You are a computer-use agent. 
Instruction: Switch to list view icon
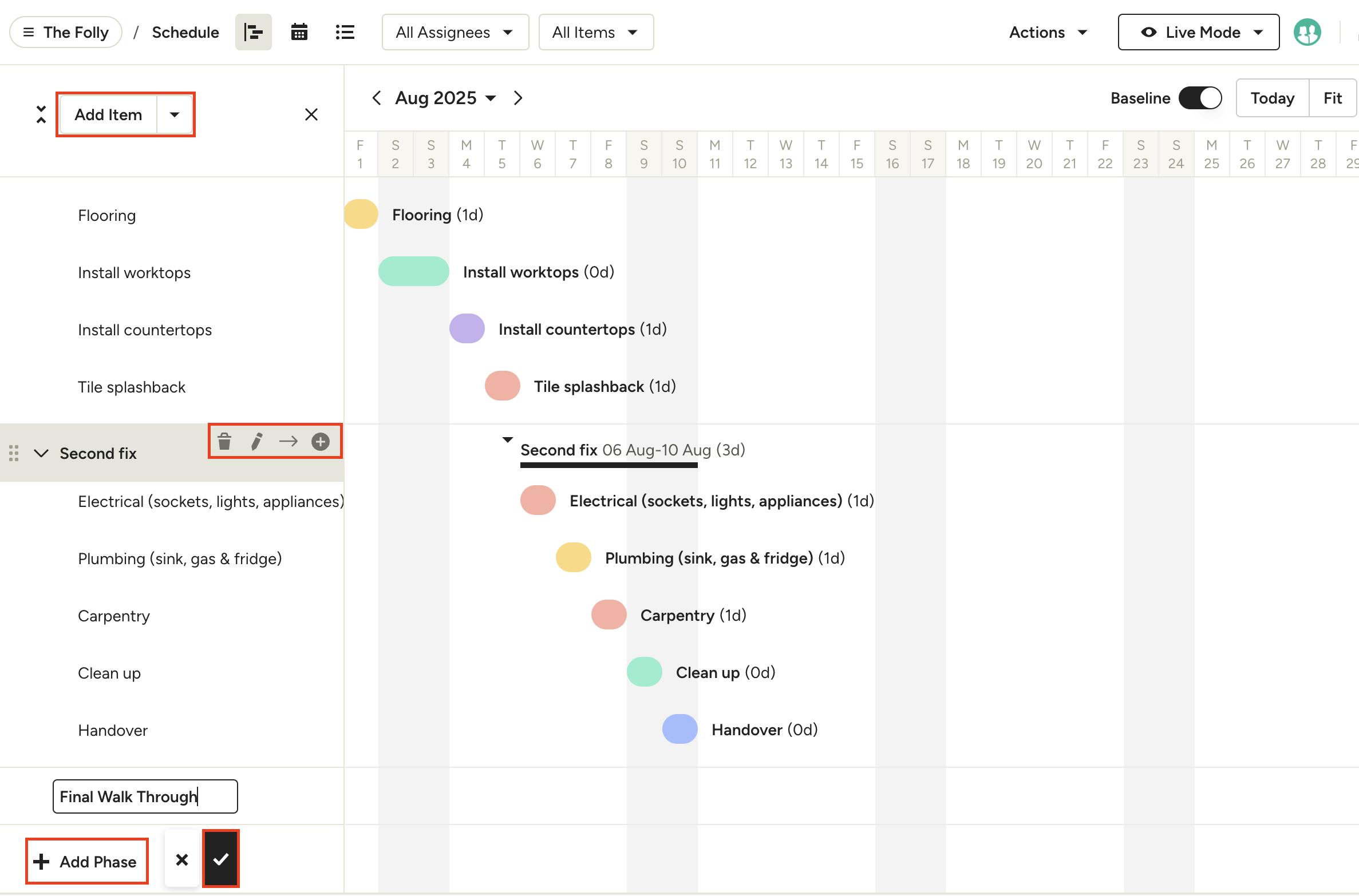tap(345, 32)
